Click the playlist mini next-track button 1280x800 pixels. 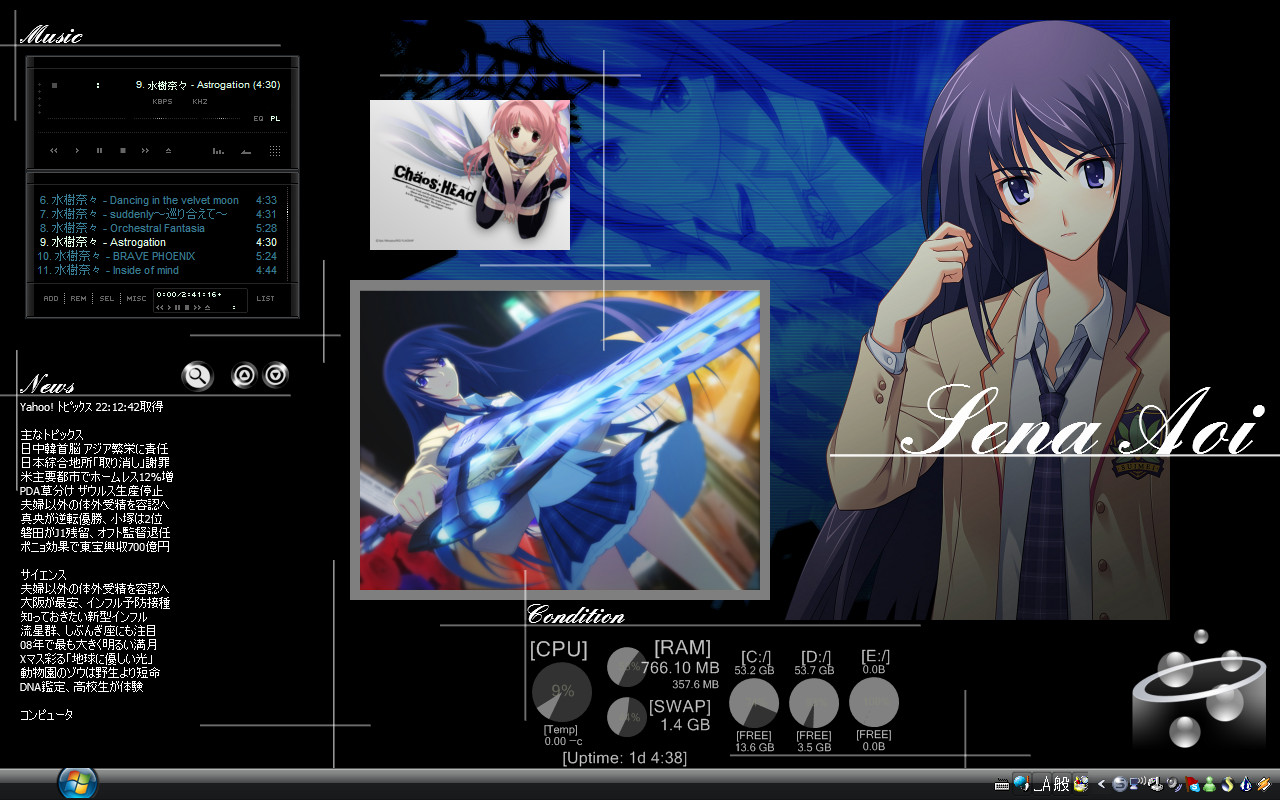195,307
